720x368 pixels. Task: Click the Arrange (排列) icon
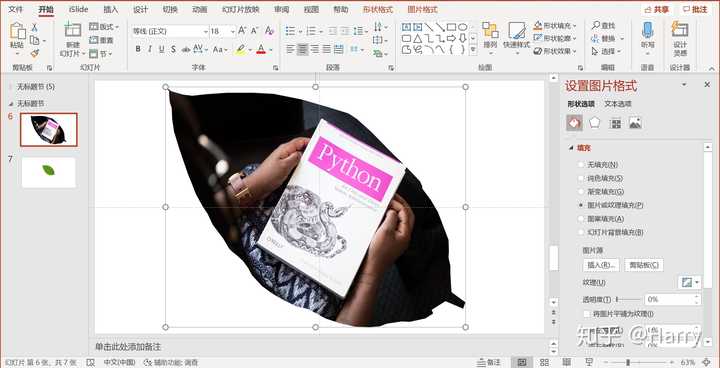tap(490, 31)
